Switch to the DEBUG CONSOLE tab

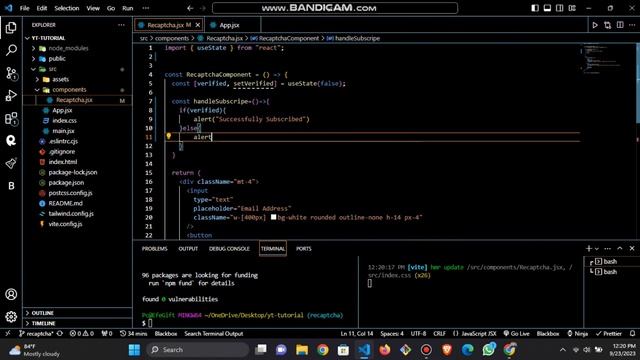click(229, 249)
